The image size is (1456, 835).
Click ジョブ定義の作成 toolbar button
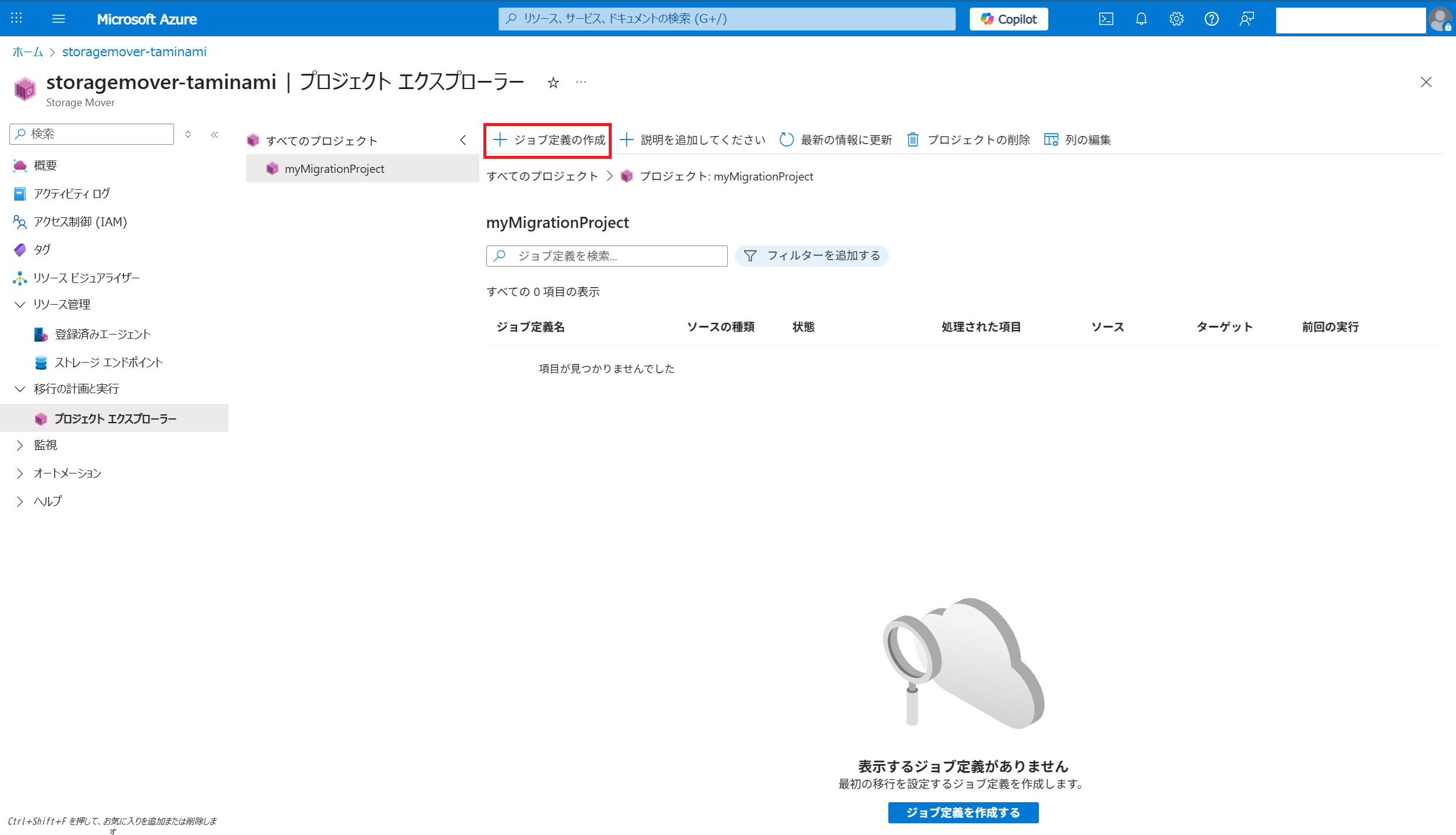tap(548, 140)
